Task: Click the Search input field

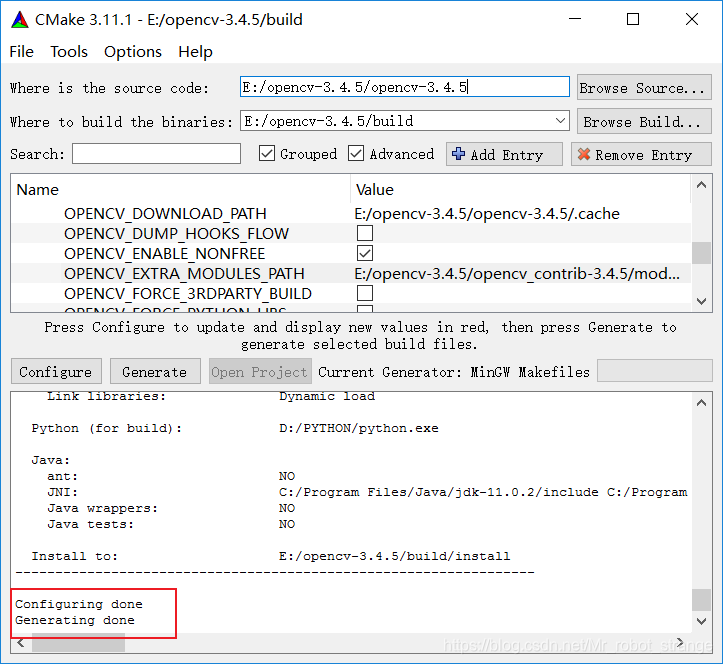Action: coord(156,154)
